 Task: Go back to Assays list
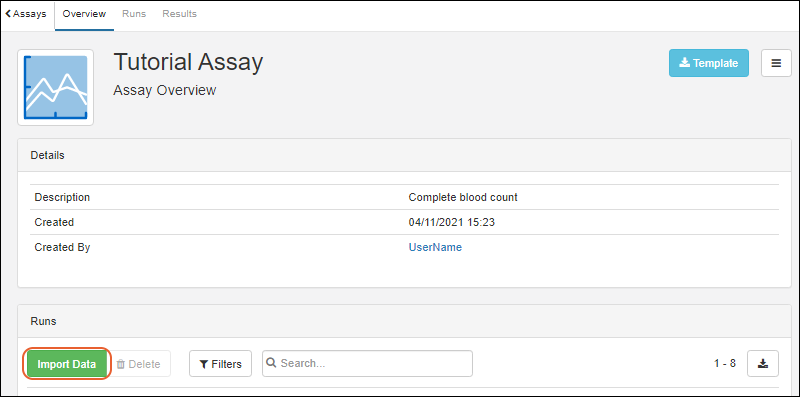(x=26, y=14)
